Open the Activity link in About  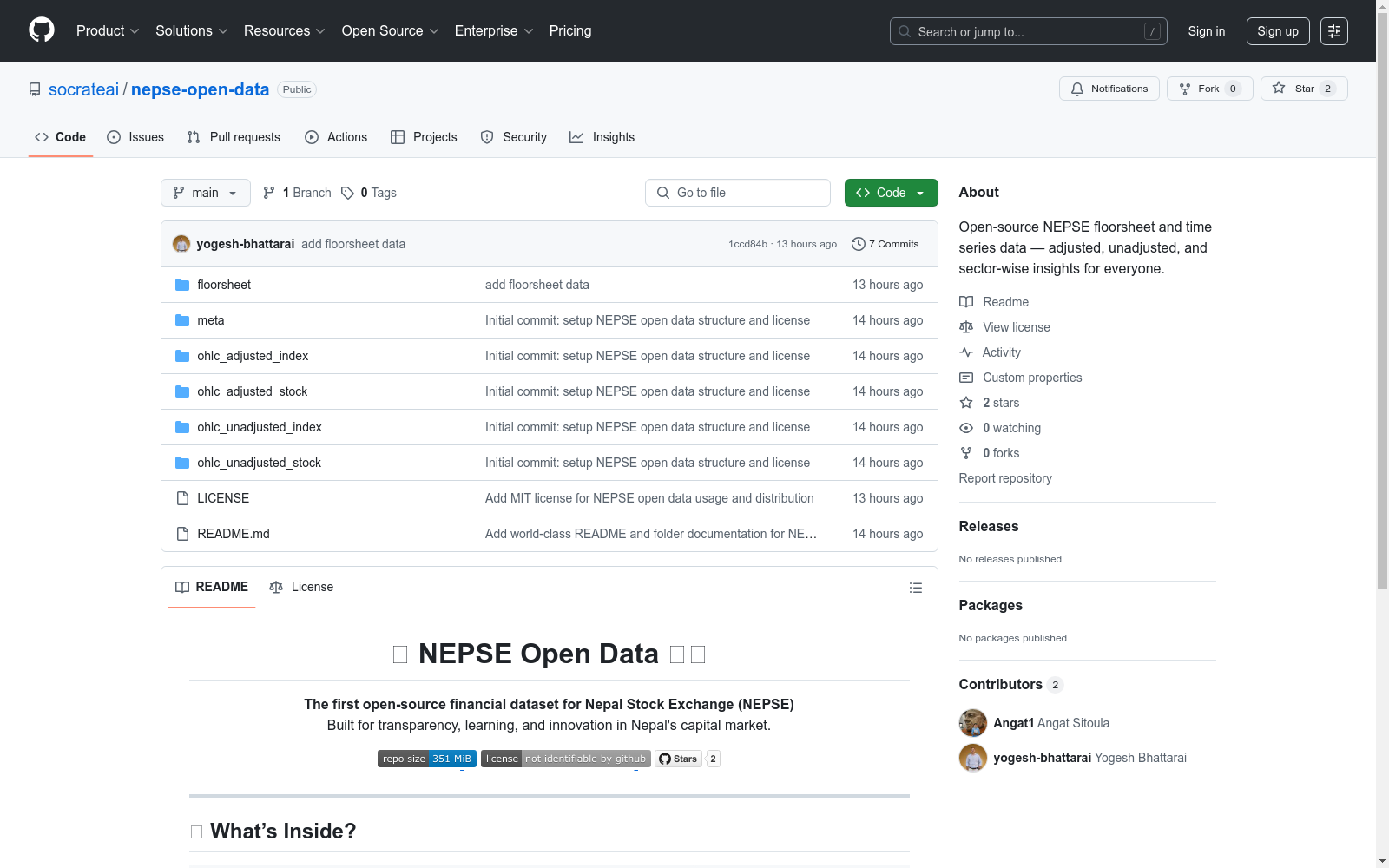coord(990,352)
